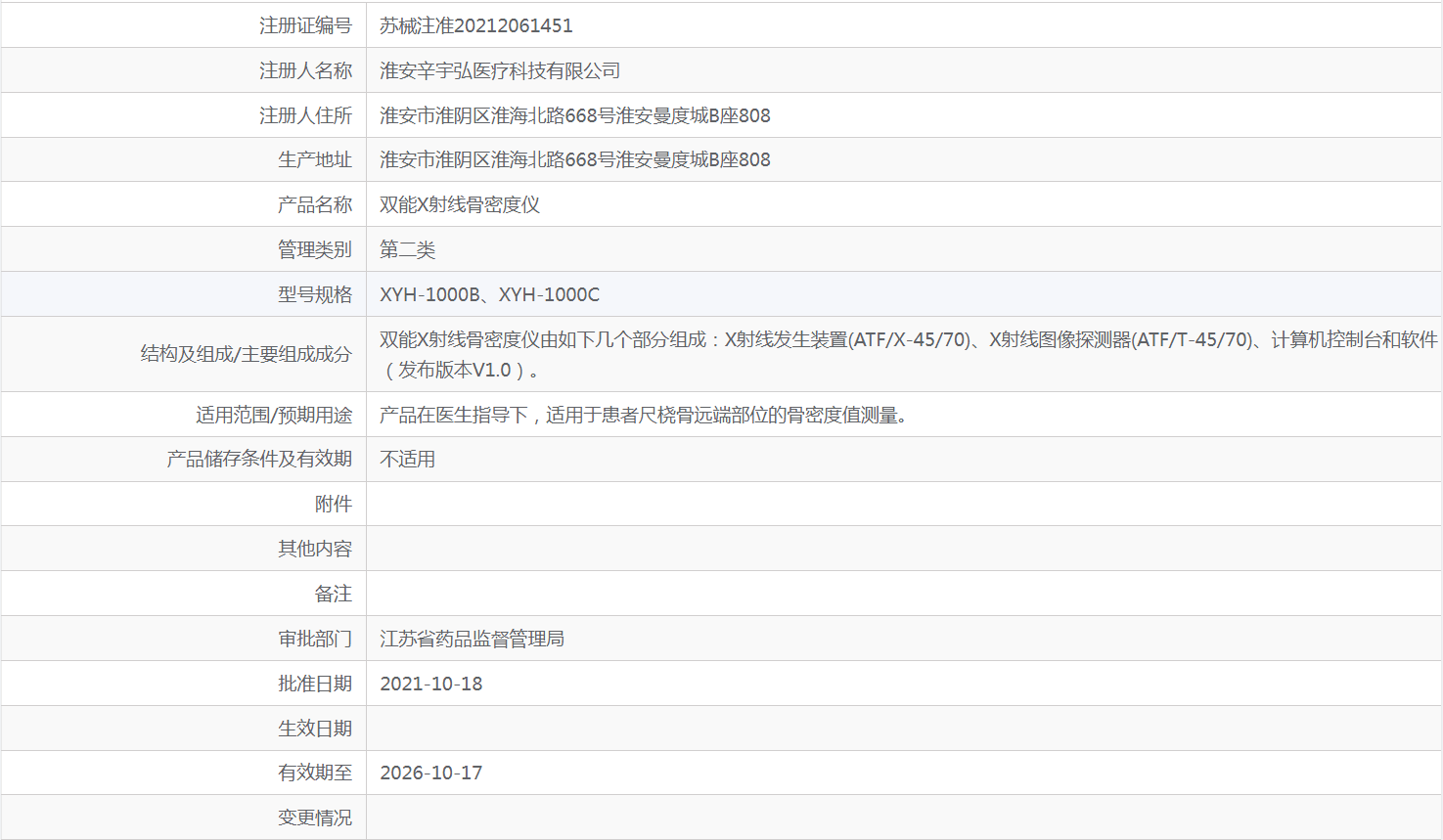Click the 注册人住所 field label
Viewport: 1443px width, 840px height.
[305, 115]
